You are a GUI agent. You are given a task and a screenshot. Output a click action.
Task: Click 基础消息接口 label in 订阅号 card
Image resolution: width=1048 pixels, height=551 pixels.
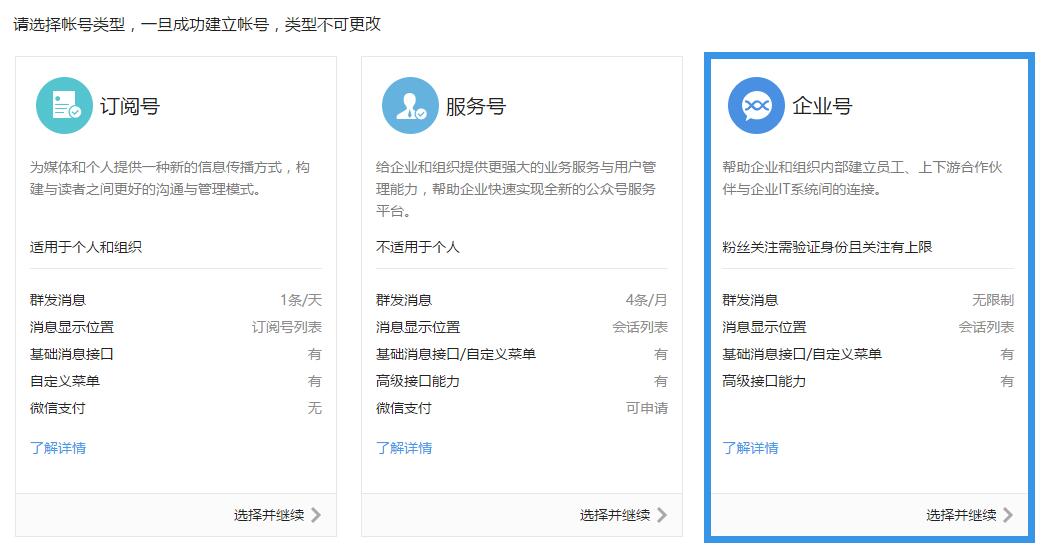[72, 354]
